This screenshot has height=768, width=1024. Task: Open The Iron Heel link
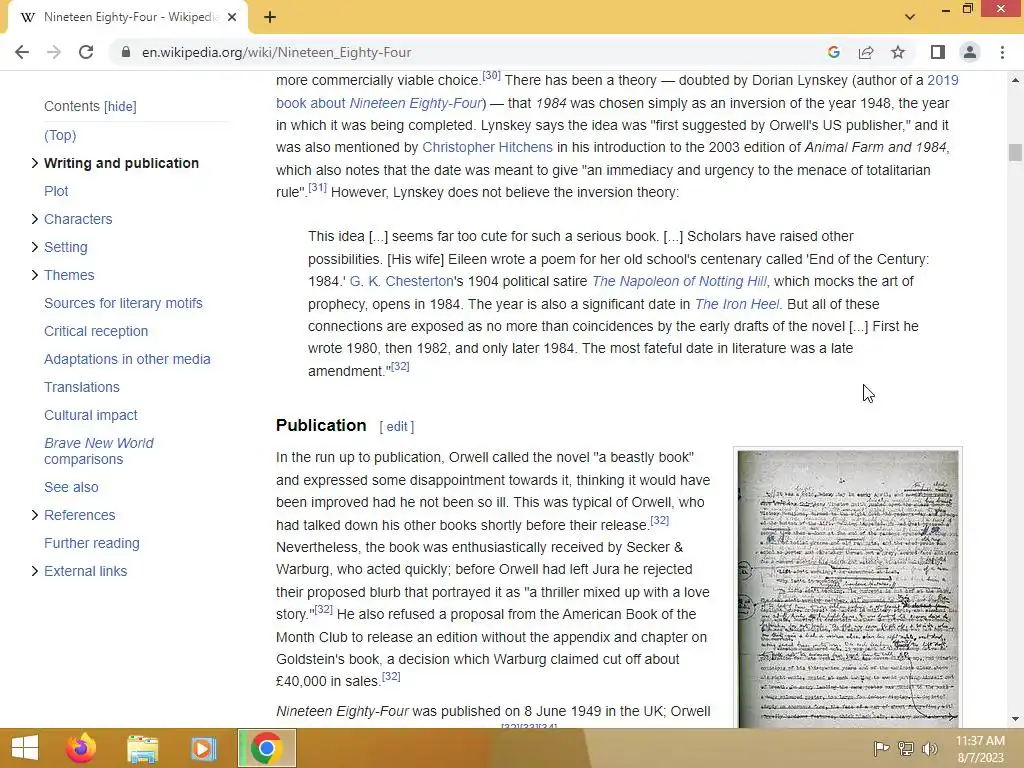click(x=737, y=304)
